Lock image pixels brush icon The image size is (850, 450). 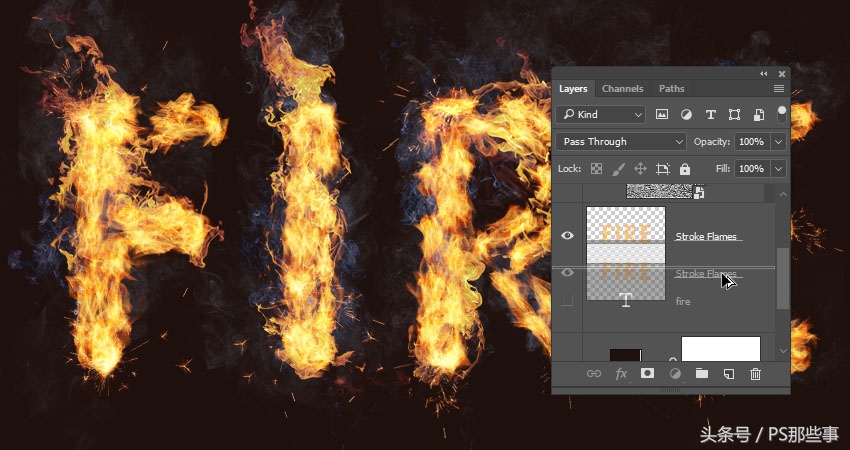(x=619, y=169)
